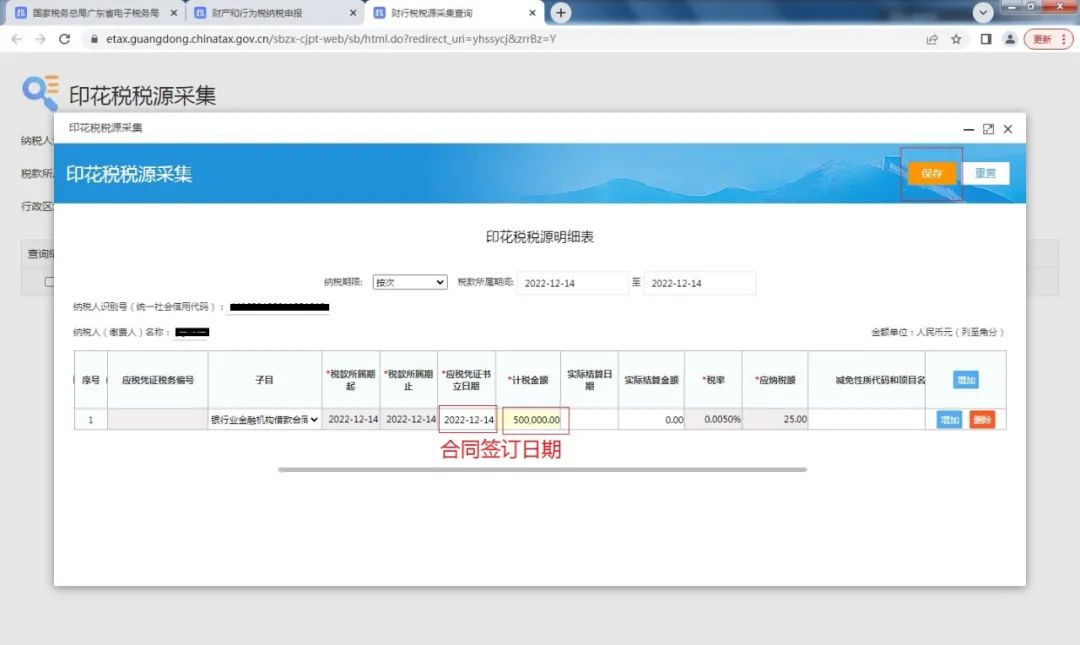Image resolution: width=1080 pixels, height=645 pixels.
Task: Maximize the 印花税税源采集 dialog
Action: pyautogui.click(x=988, y=130)
